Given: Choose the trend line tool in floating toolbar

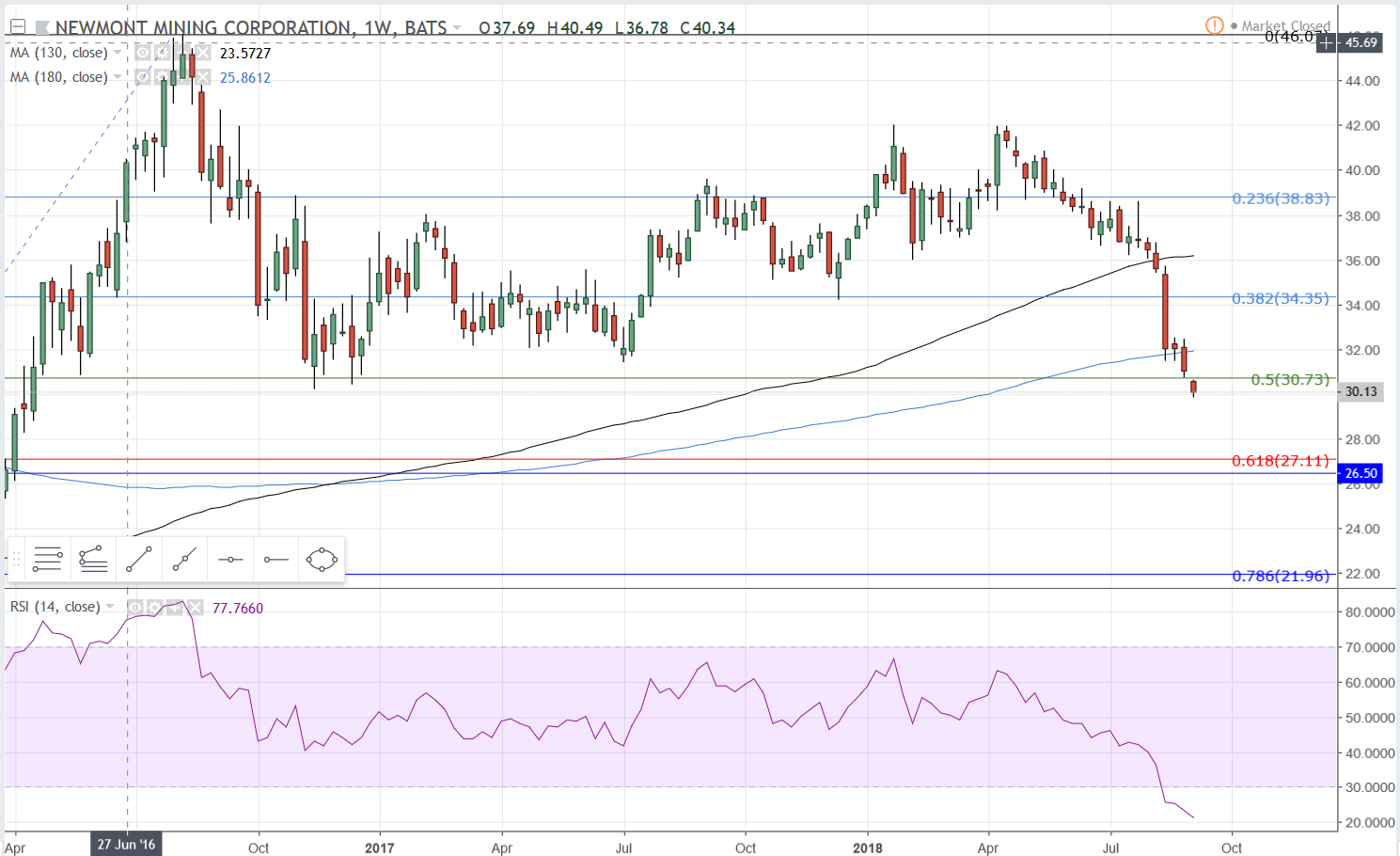Looking at the screenshot, I should coord(139,560).
